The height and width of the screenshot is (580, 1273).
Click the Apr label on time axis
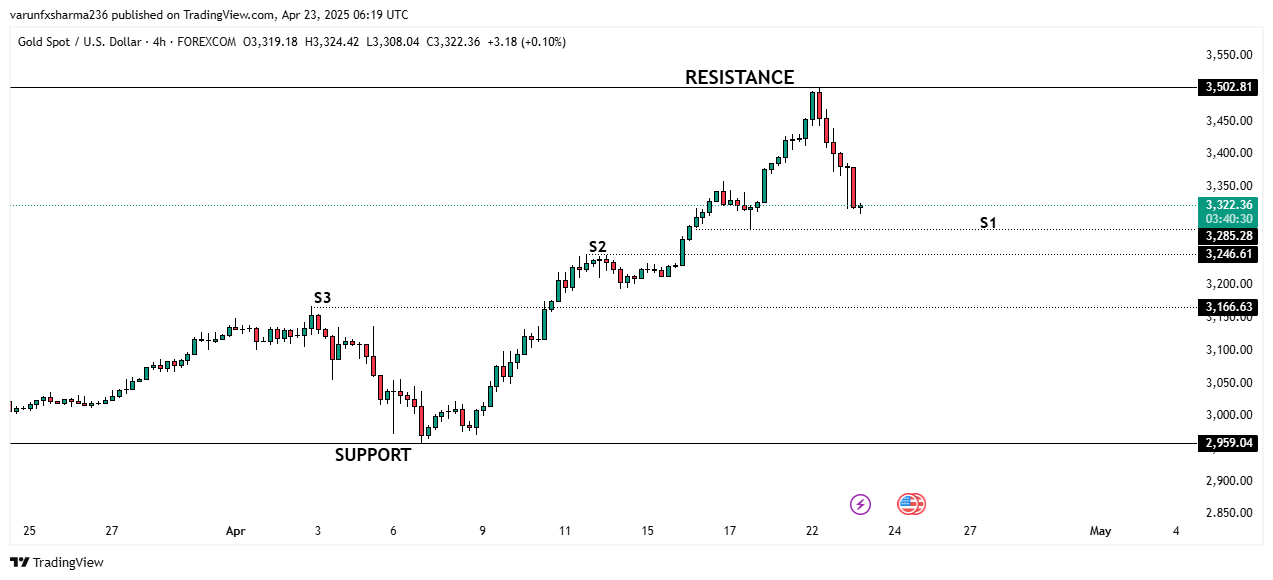tap(235, 531)
